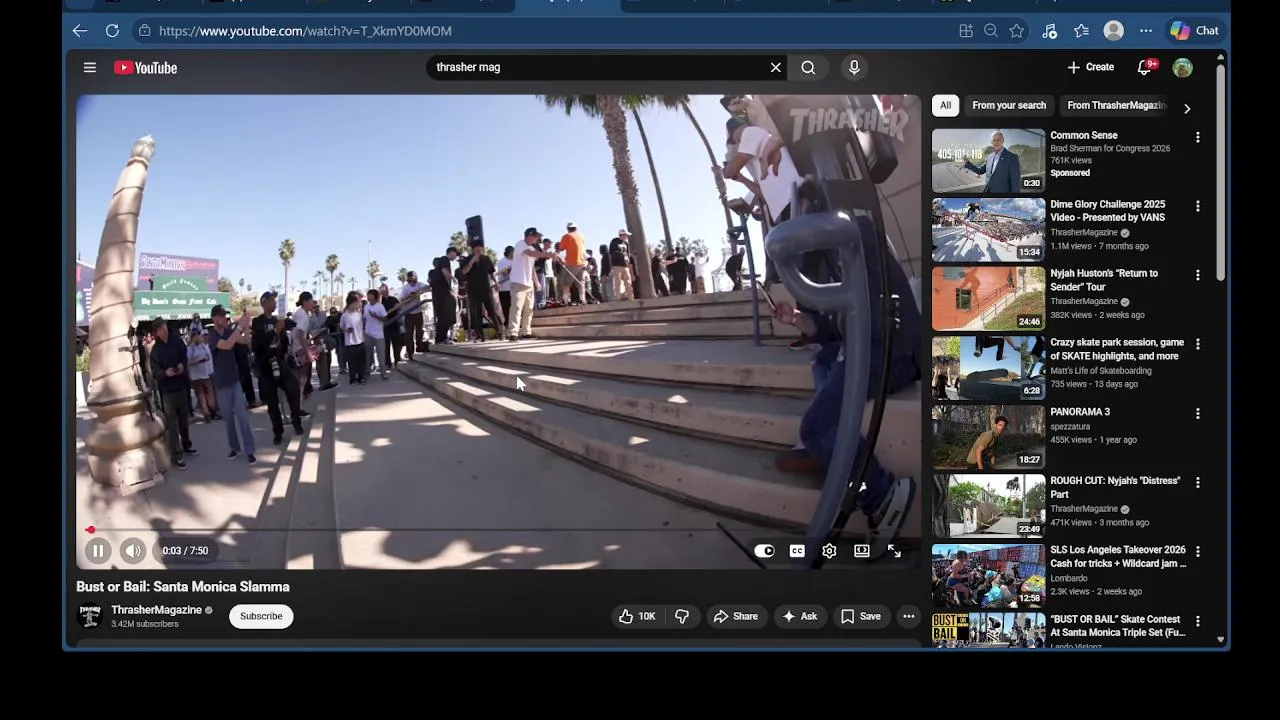The image size is (1280, 720).
Task: Subscribe to ThrasherMagazine
Action: click(261, 616)
